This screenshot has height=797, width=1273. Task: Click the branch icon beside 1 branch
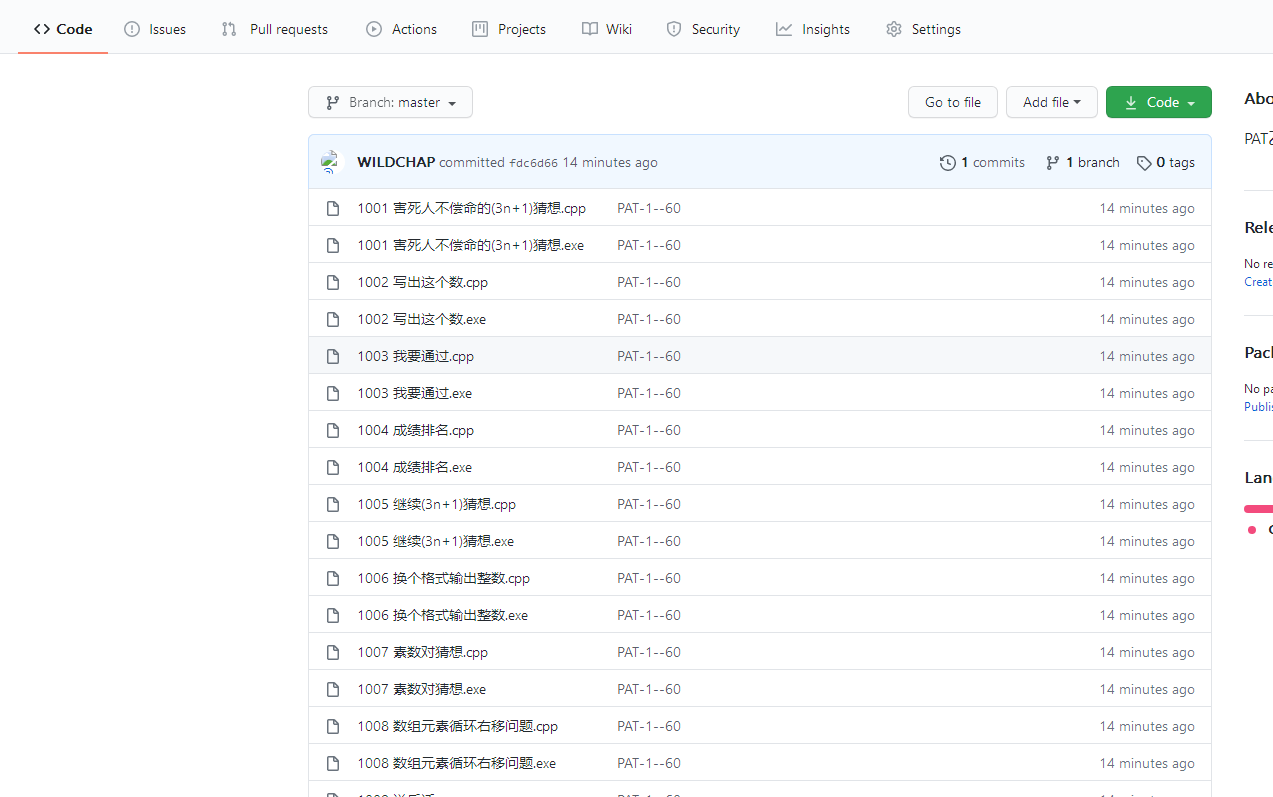tap(1052, 162)
